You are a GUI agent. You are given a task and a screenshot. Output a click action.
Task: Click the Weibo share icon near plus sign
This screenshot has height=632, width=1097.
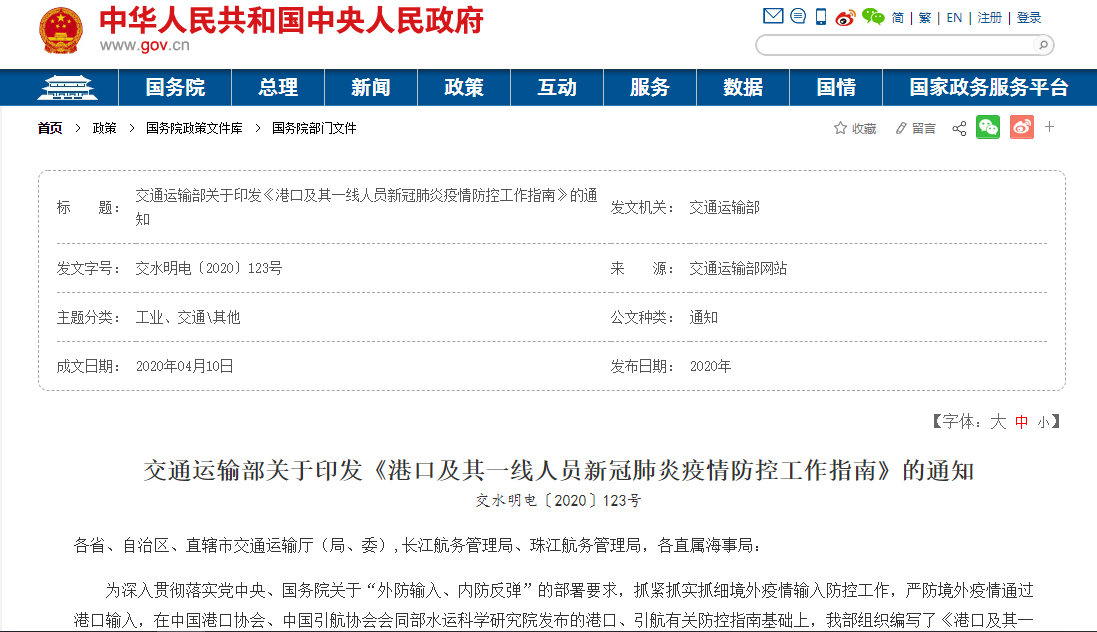click(x=1021, y=129)
